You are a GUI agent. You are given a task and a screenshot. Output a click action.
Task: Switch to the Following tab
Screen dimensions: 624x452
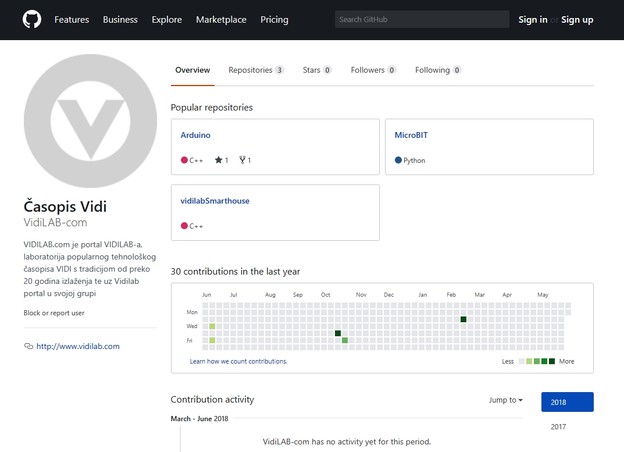point(438,70)
